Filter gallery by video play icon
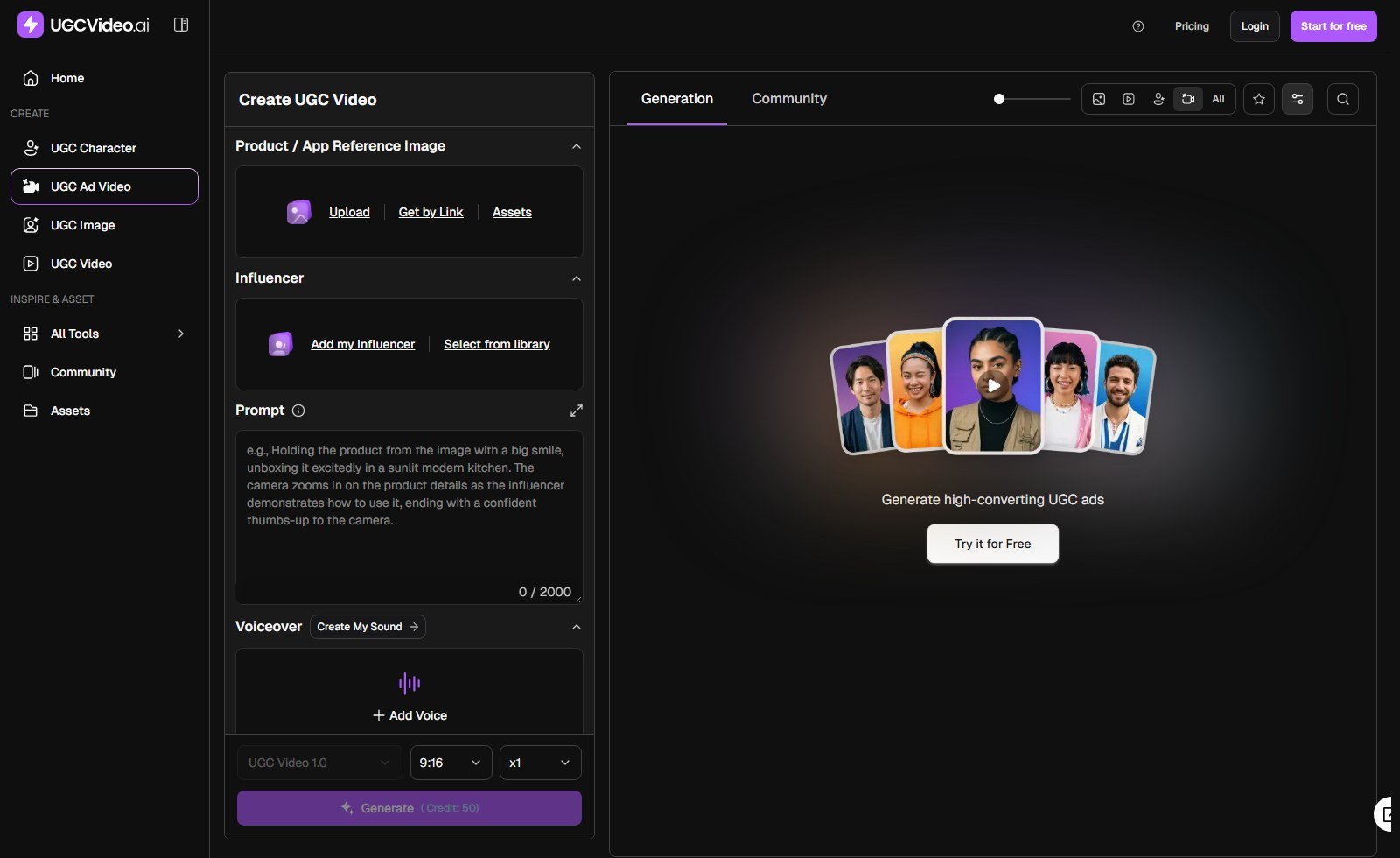1400x858 pixels. coord(1129,99)
